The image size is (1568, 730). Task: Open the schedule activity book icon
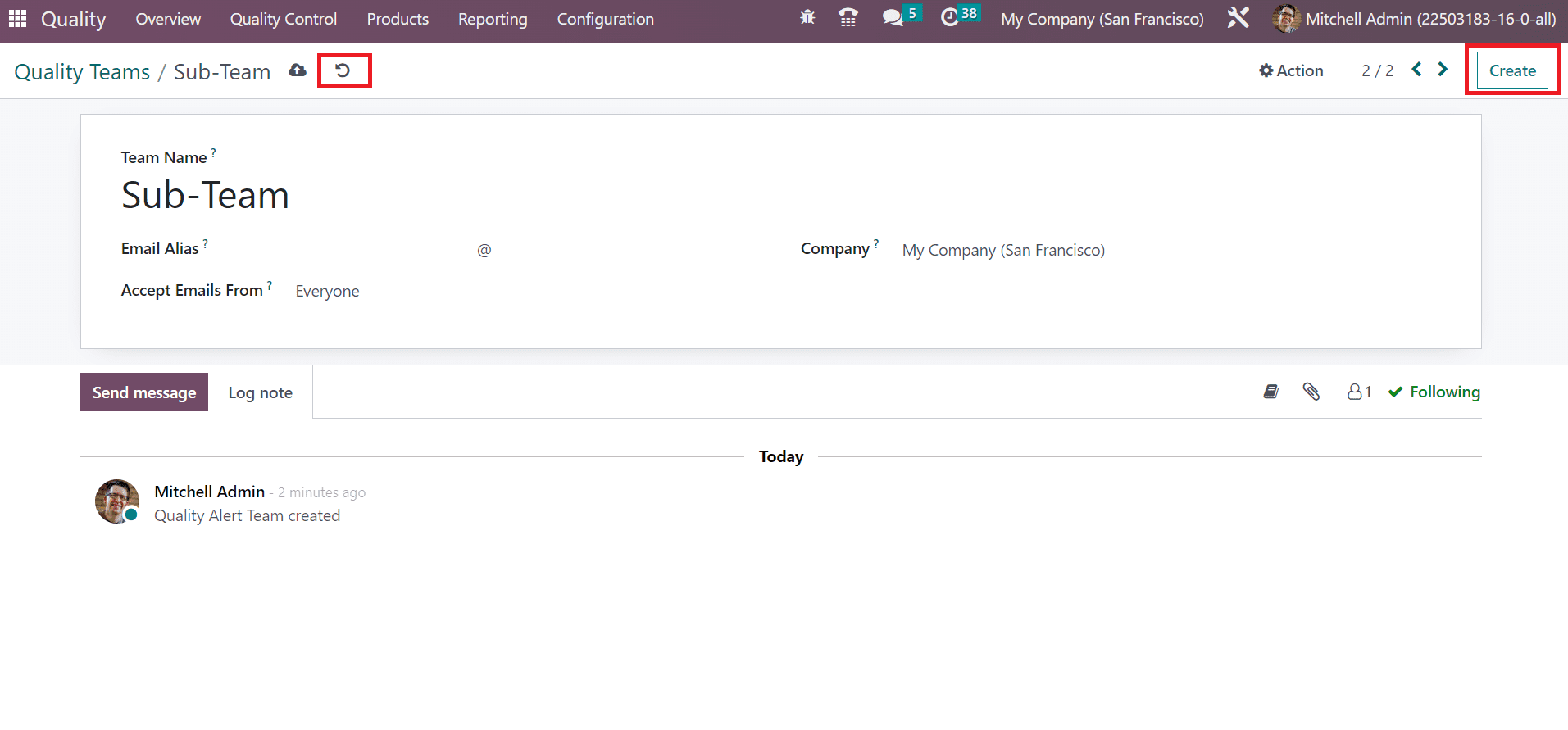[x=1271, y=392]
